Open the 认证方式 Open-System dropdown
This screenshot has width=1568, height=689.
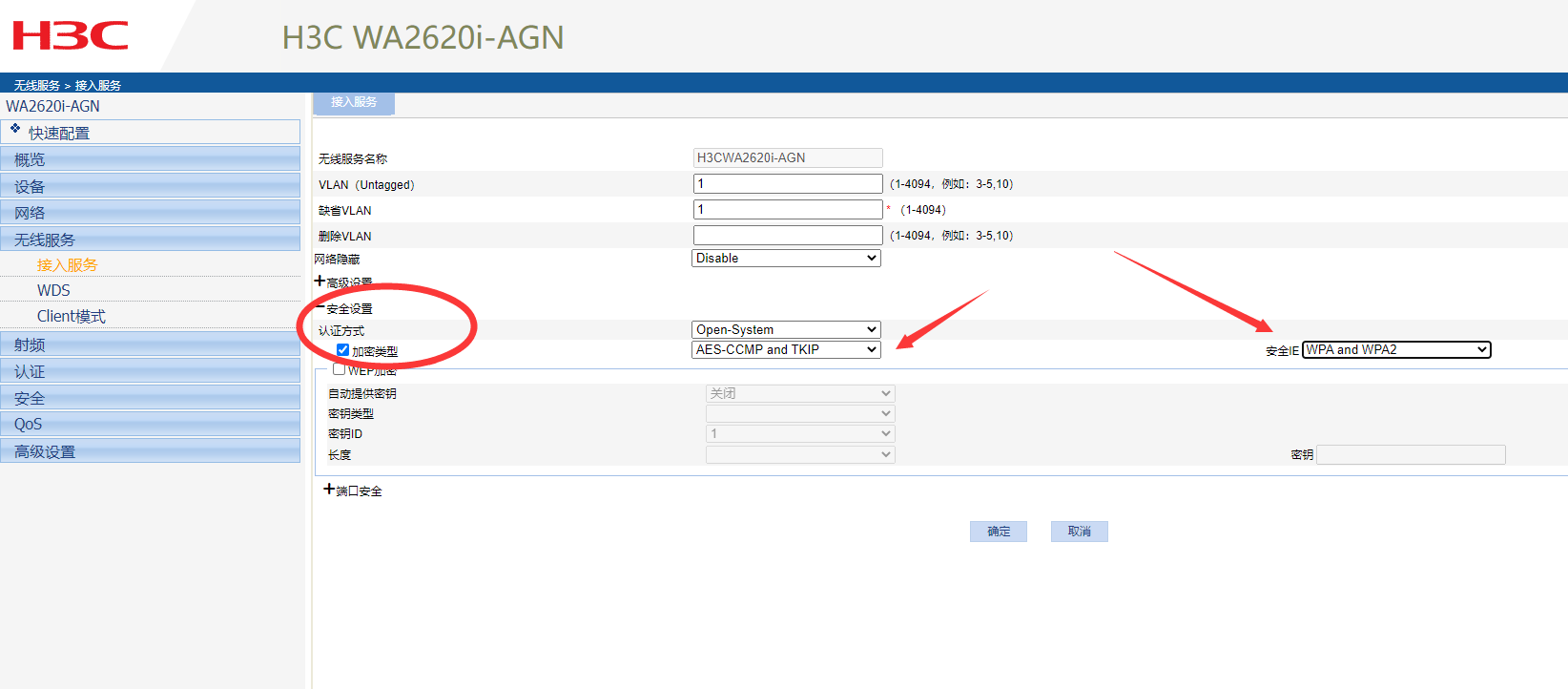pyautogui.click(x=785, y=330)
